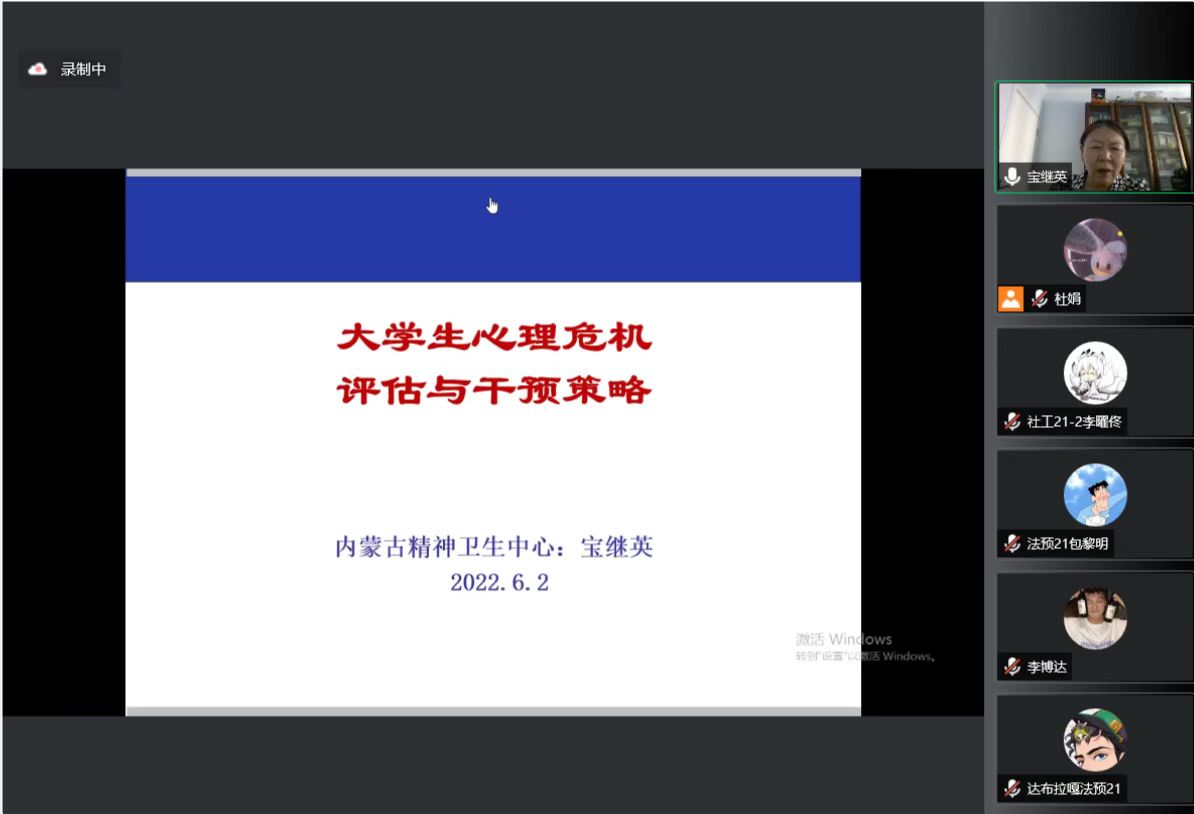Click the 李博达 participant name label
1194x814 pixels.
(x=1047, y=667)
